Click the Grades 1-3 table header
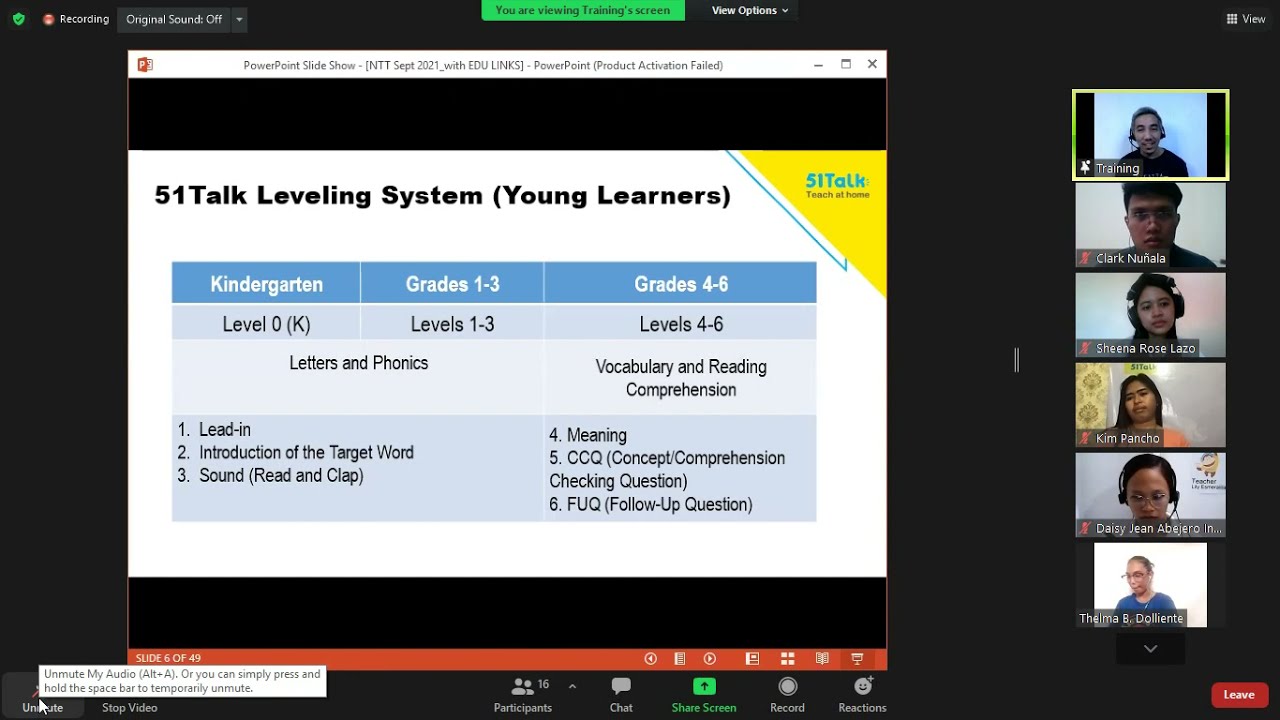 [452, 284]
